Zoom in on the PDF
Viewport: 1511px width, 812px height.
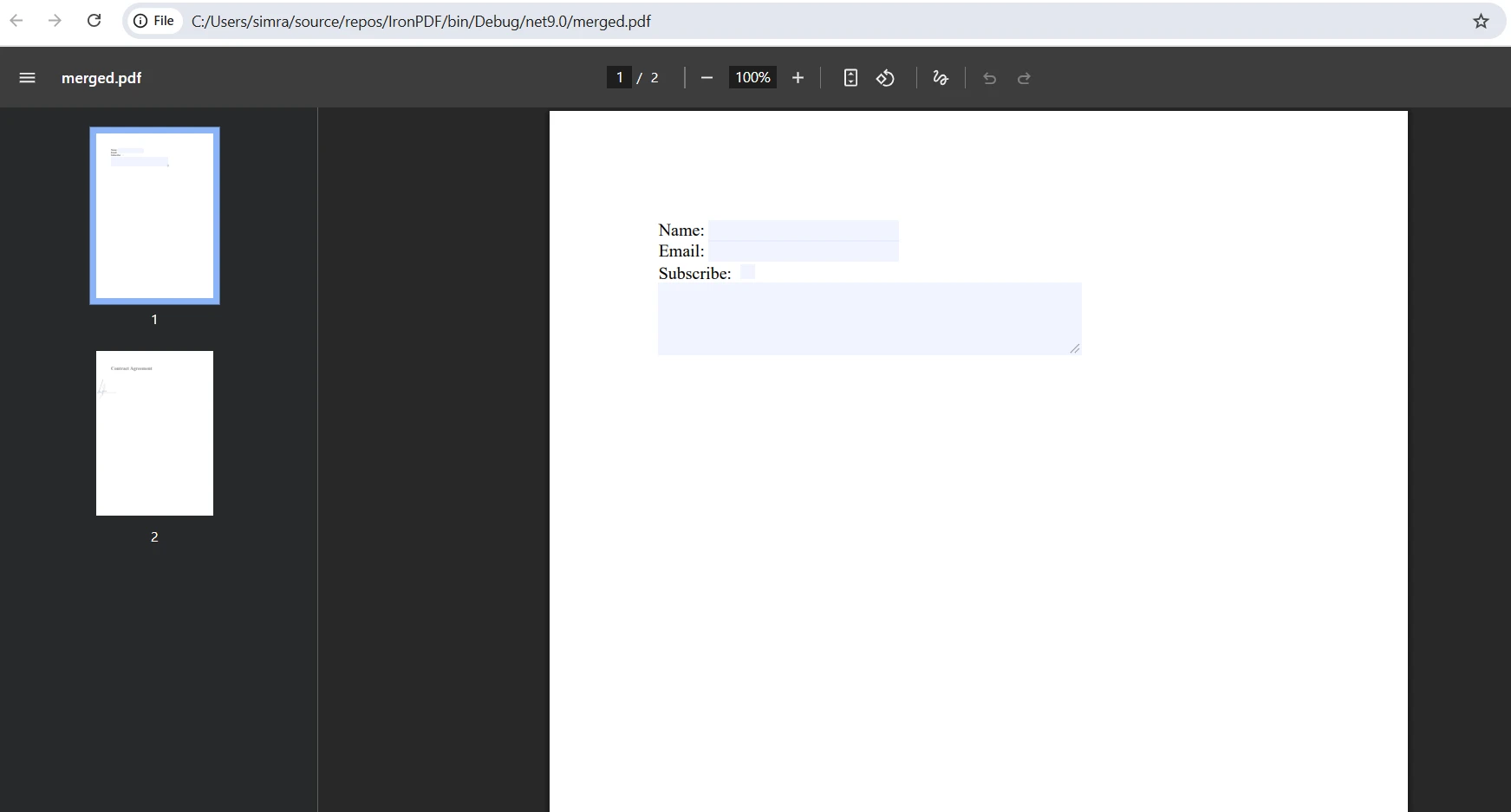pos(798,77)
